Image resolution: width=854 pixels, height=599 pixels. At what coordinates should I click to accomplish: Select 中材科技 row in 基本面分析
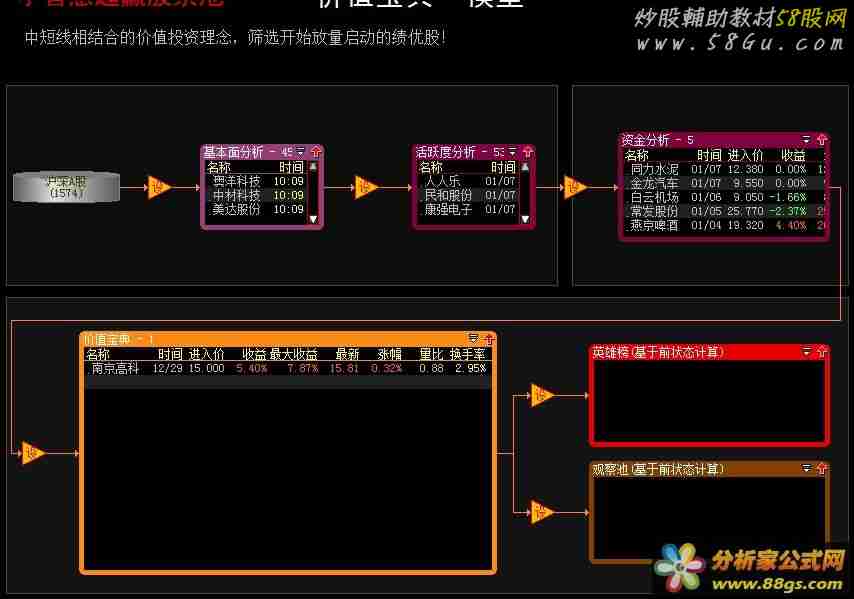257,195
